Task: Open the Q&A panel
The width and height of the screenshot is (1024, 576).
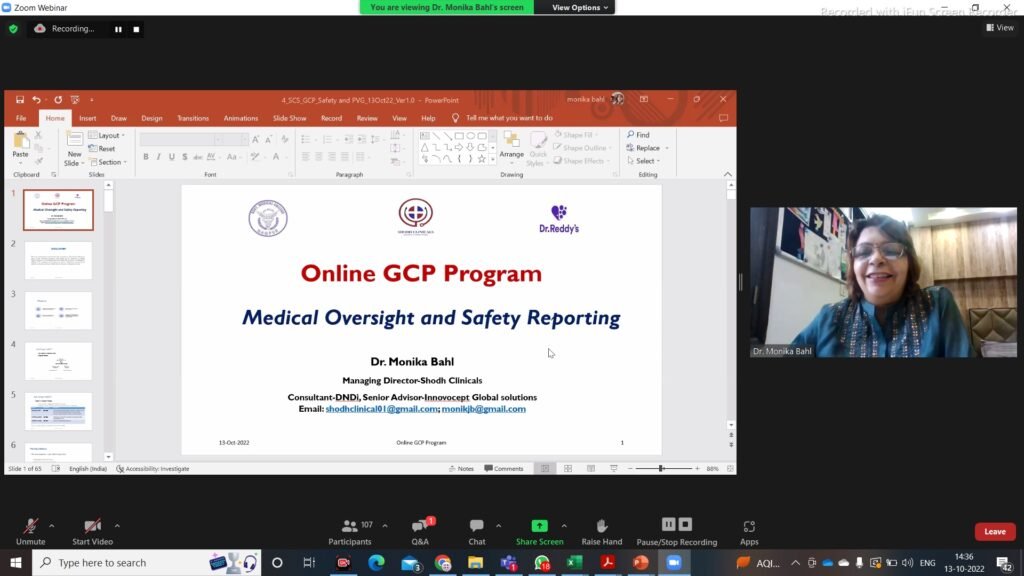Action: [x=420, y=526]
